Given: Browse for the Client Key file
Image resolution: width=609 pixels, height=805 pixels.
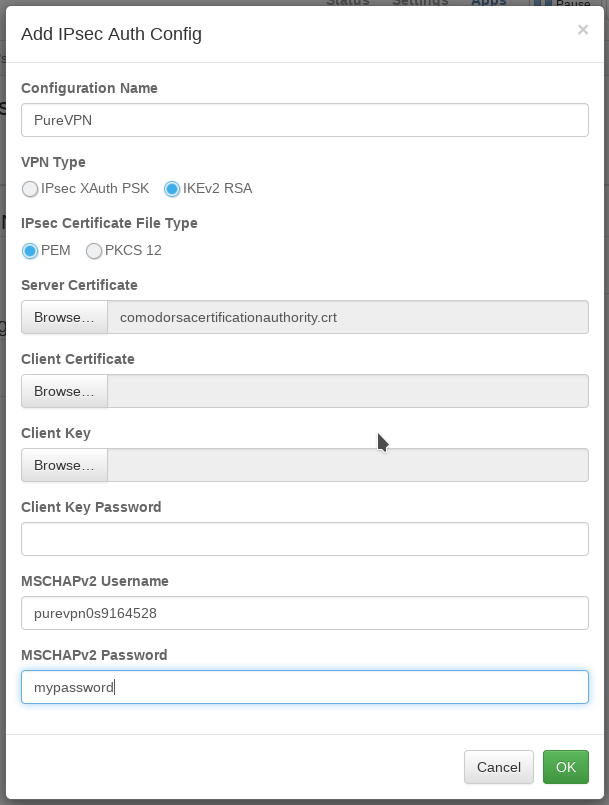Looking at the screenshot, I should tap(64, 465).
